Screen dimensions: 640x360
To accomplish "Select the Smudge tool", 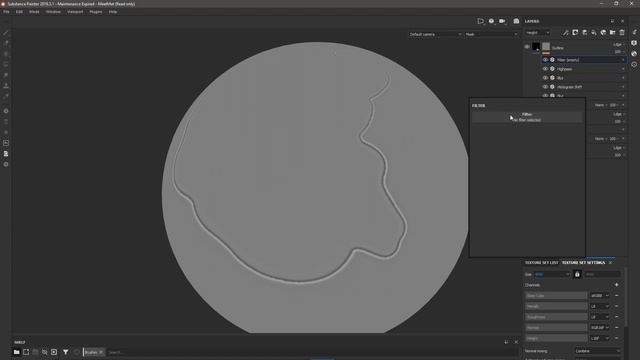I will click(6, 75).
